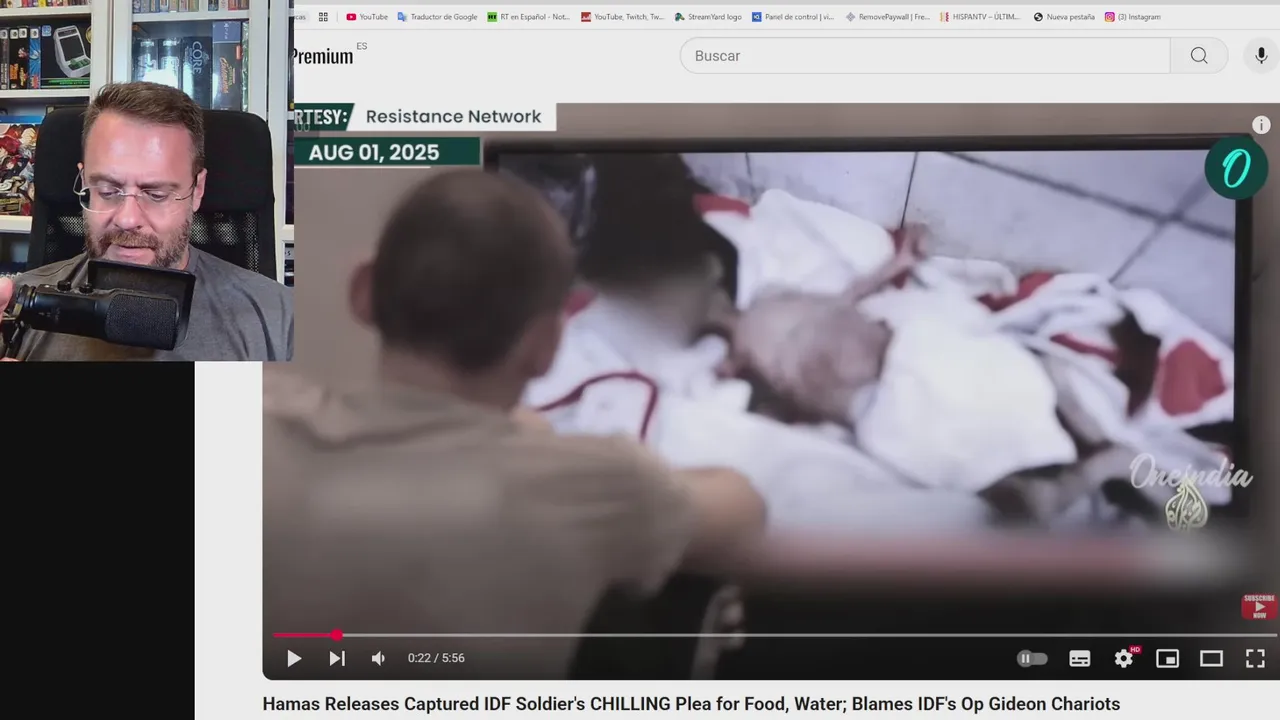The width and height of the screenshot is (1280, 720).
Task: Switch to theater mode
Action: pos(1211,658)
